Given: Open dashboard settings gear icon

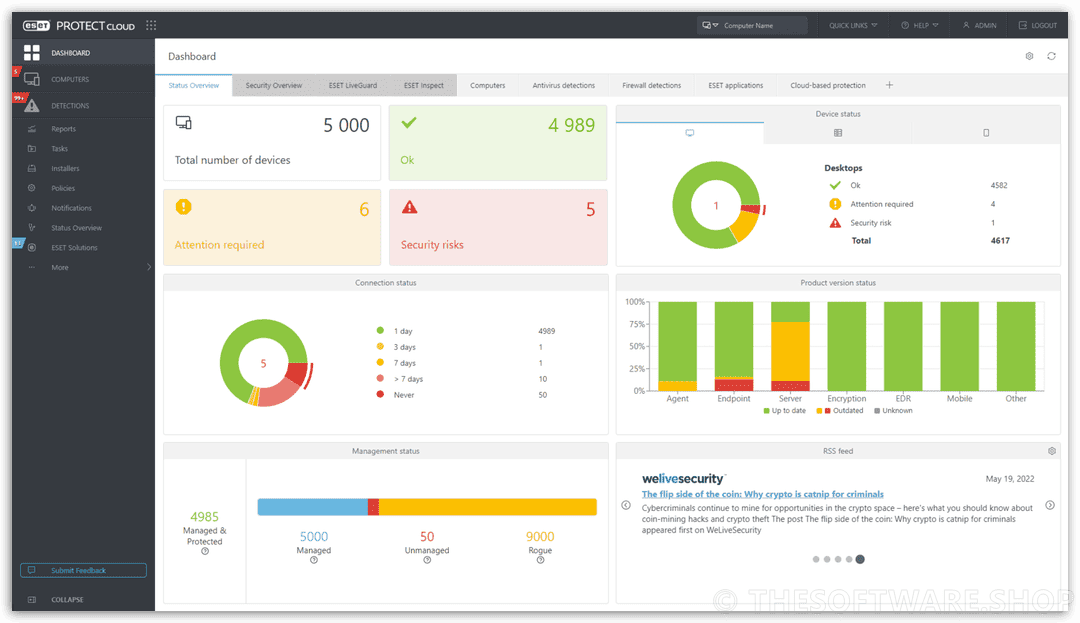Looking at the screenshot, I should pyautogui.click(x=1029, y=56).
